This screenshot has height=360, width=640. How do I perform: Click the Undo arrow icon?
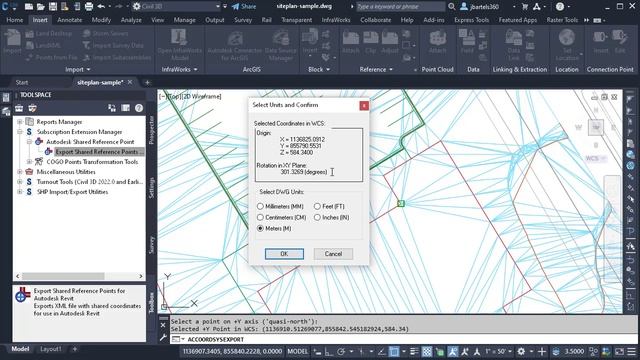101,7
